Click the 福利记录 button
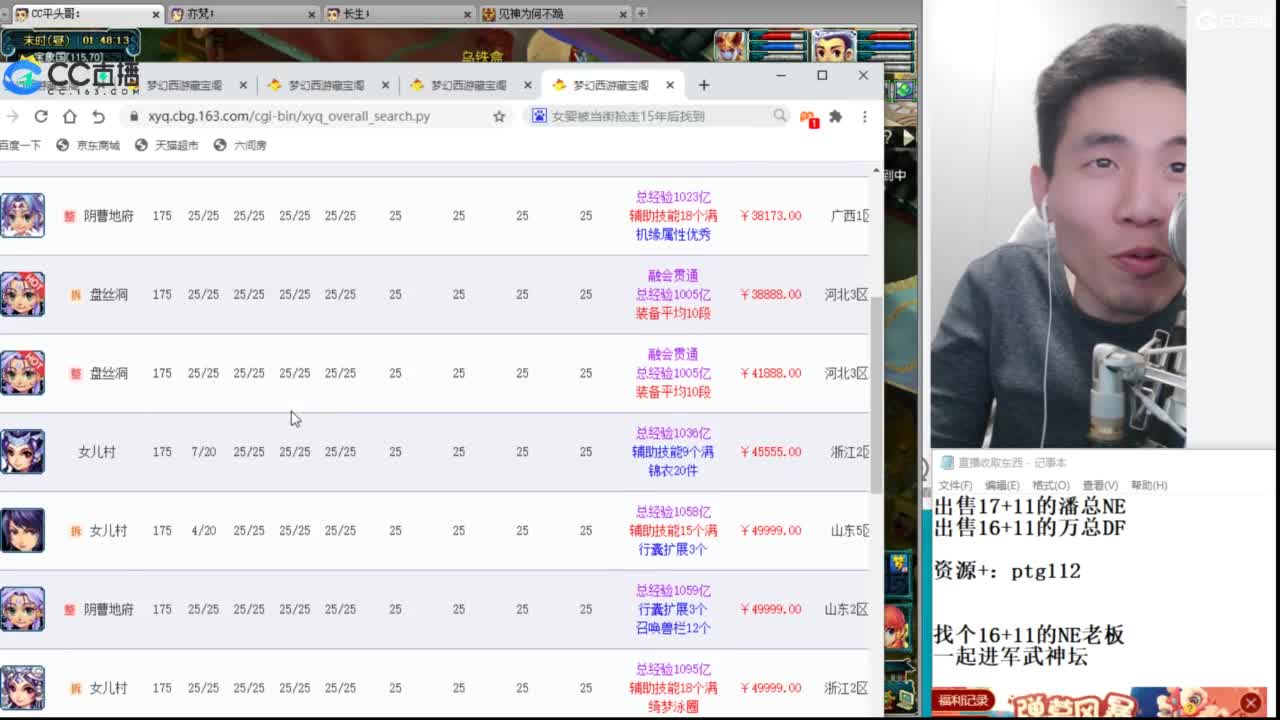This screenshot has height=720, width=1280. point(962,702)
